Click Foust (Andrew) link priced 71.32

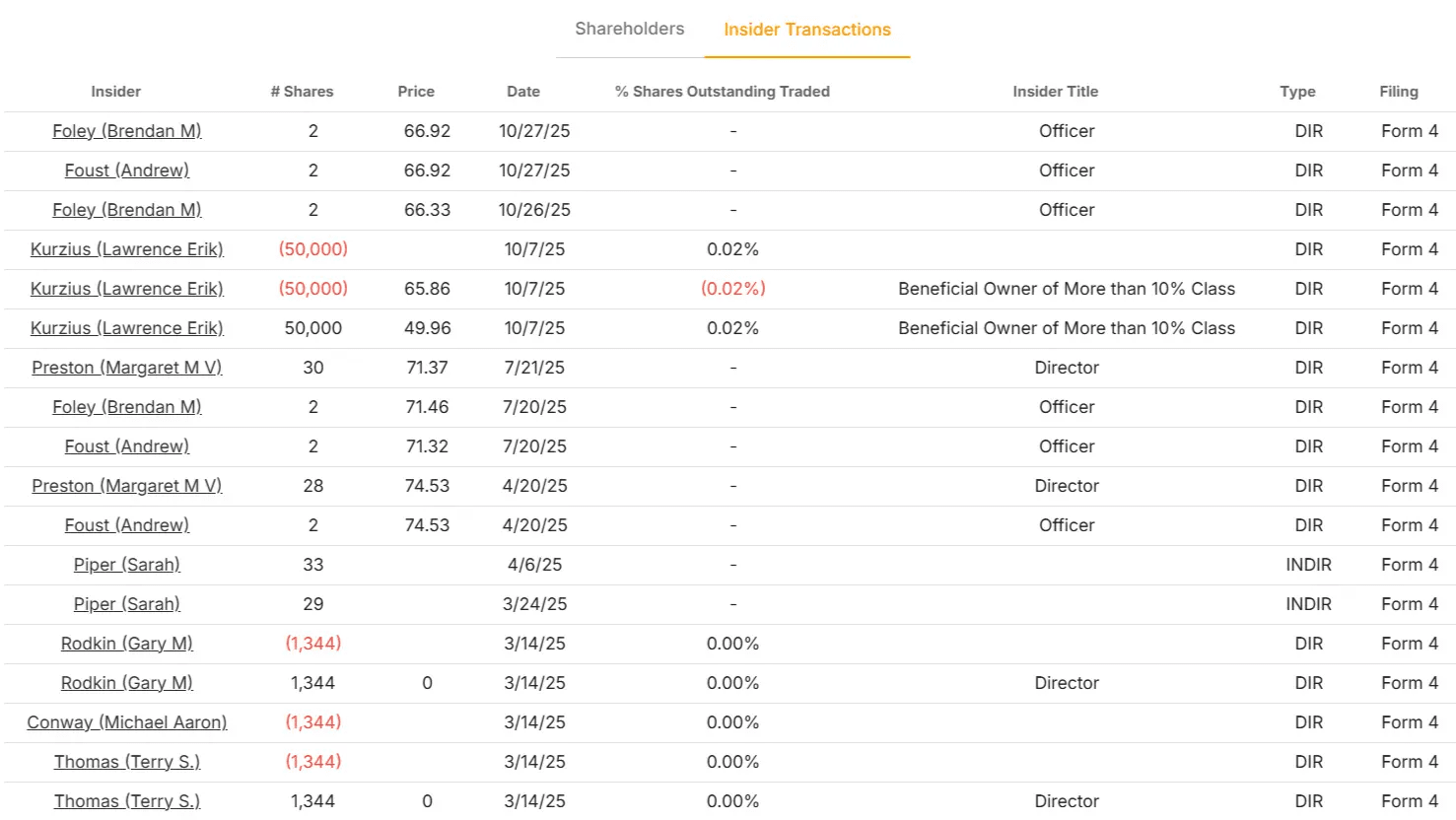pos(127,446)
